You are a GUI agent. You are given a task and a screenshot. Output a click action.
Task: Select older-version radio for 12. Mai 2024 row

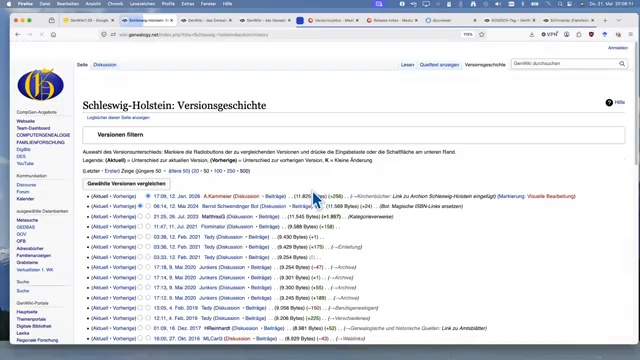click(140, 206)
